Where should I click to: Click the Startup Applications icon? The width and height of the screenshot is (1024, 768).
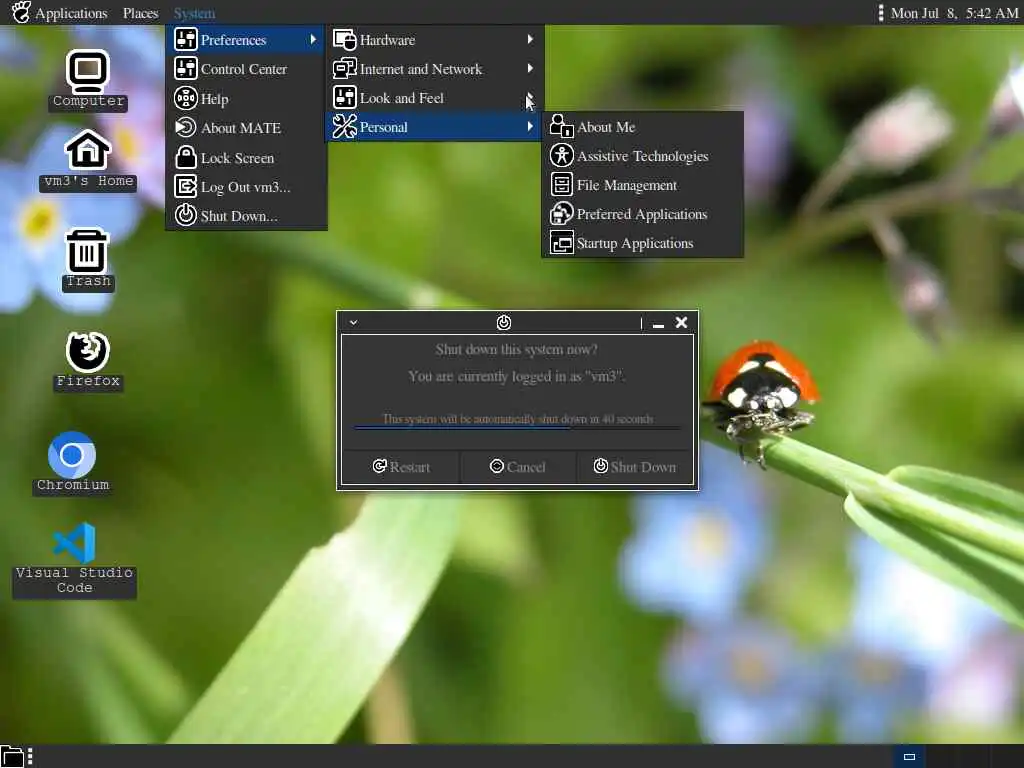click(561, 242)
